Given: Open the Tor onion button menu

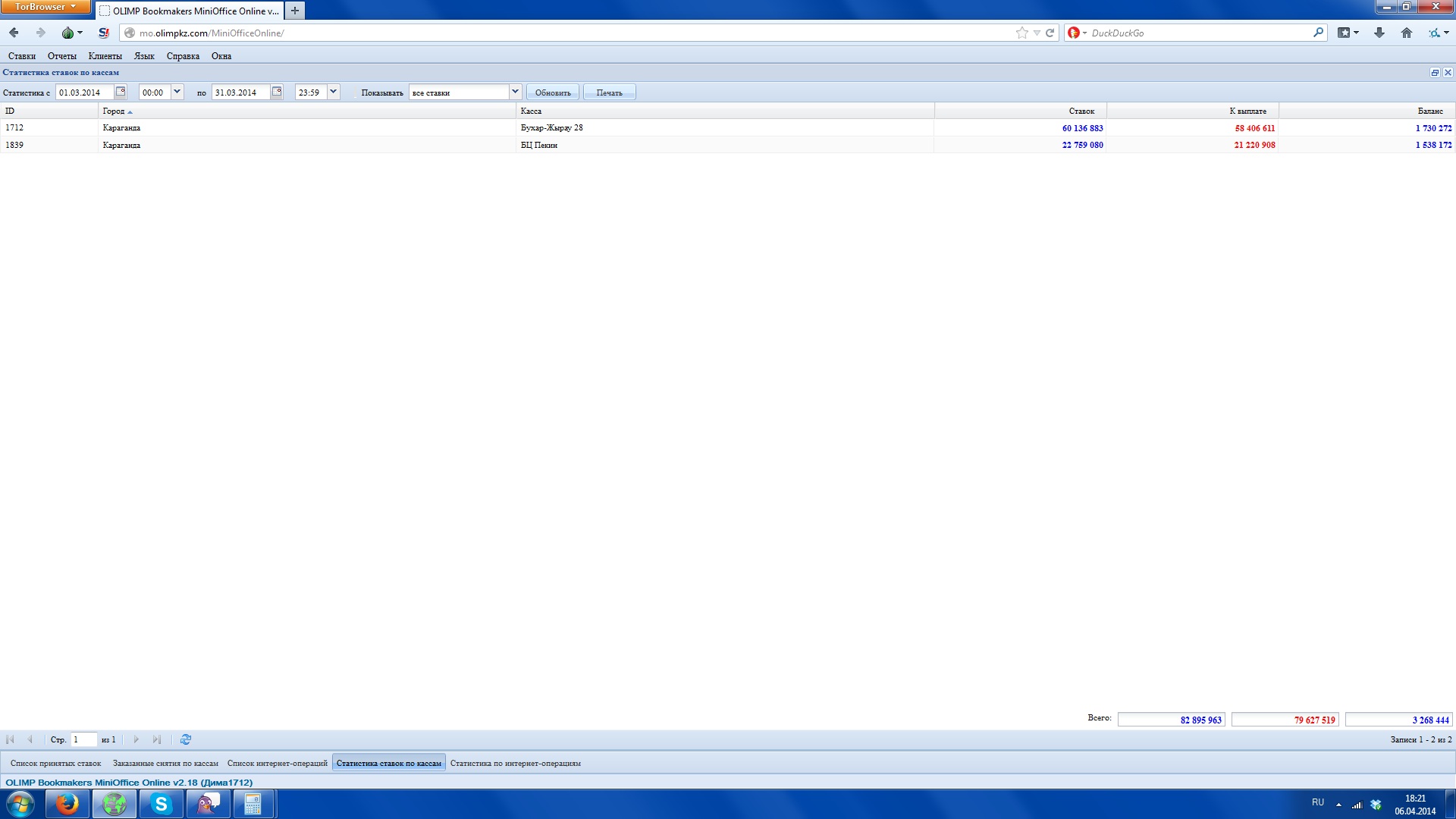Looking at the screenshot, I should [72, 33].
